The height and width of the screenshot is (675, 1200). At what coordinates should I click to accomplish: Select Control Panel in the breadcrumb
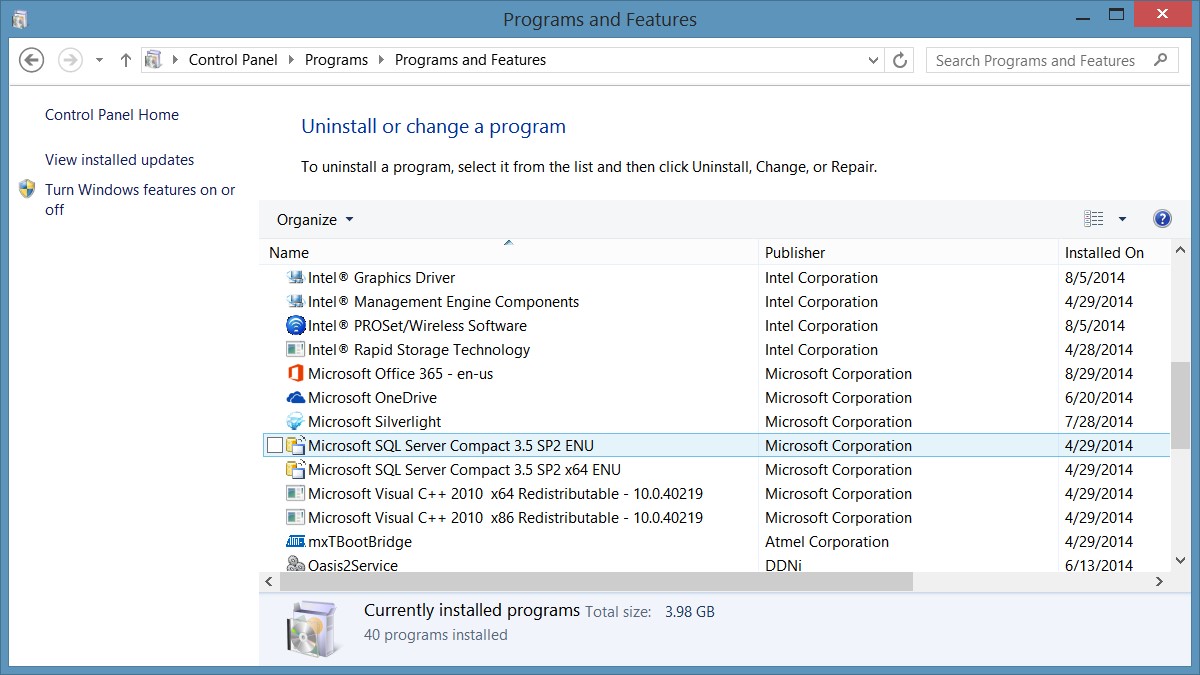tap(232, 60)
